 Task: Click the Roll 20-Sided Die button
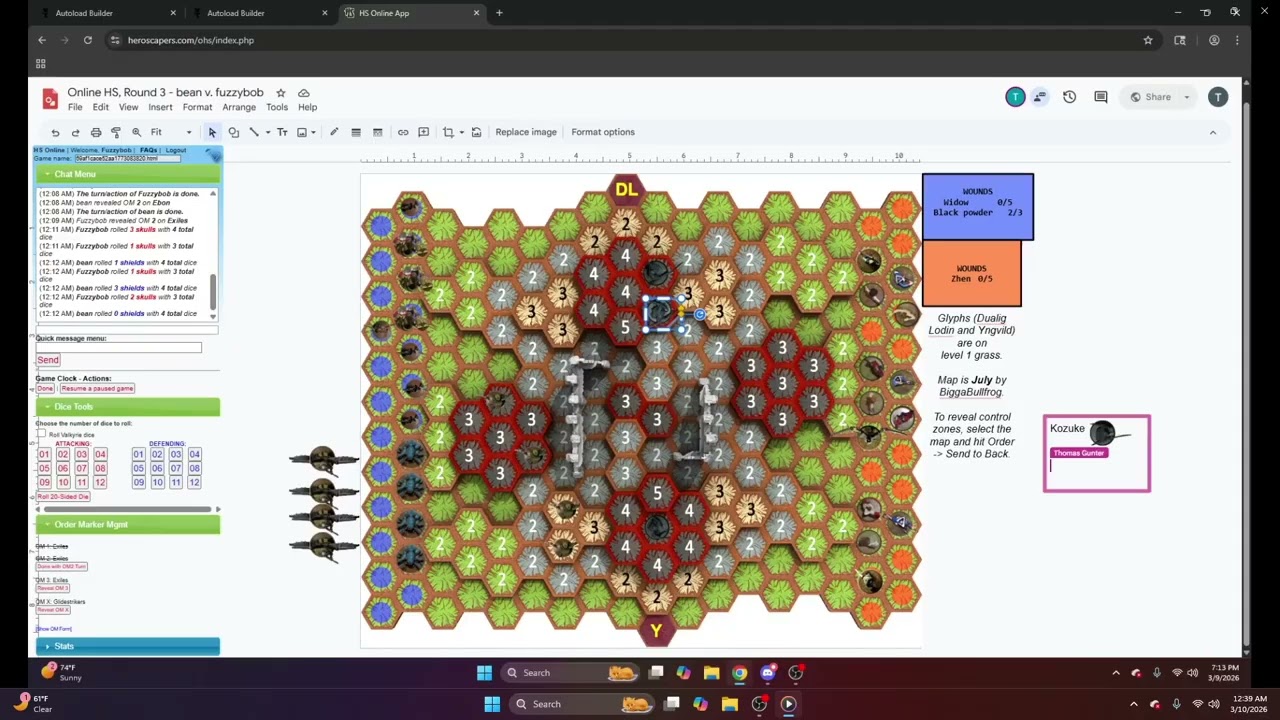pyautogui.click(x=63, y=497)
